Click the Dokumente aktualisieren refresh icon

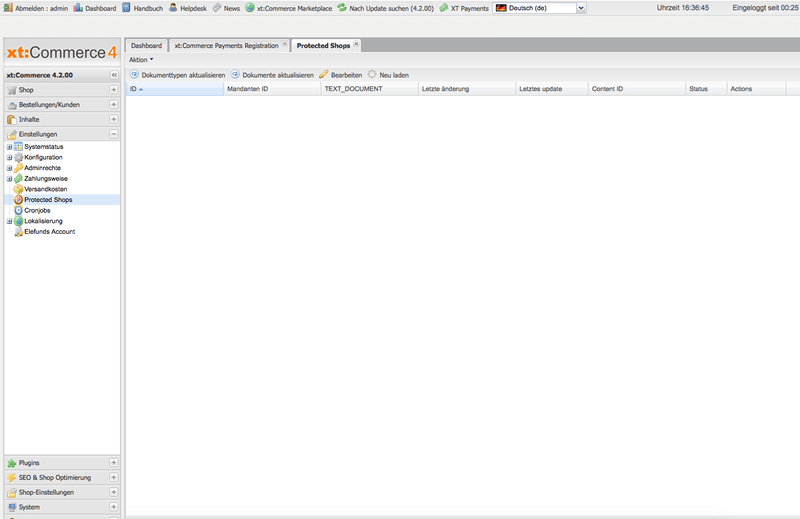pyautogui.click(x=235, y=74)
